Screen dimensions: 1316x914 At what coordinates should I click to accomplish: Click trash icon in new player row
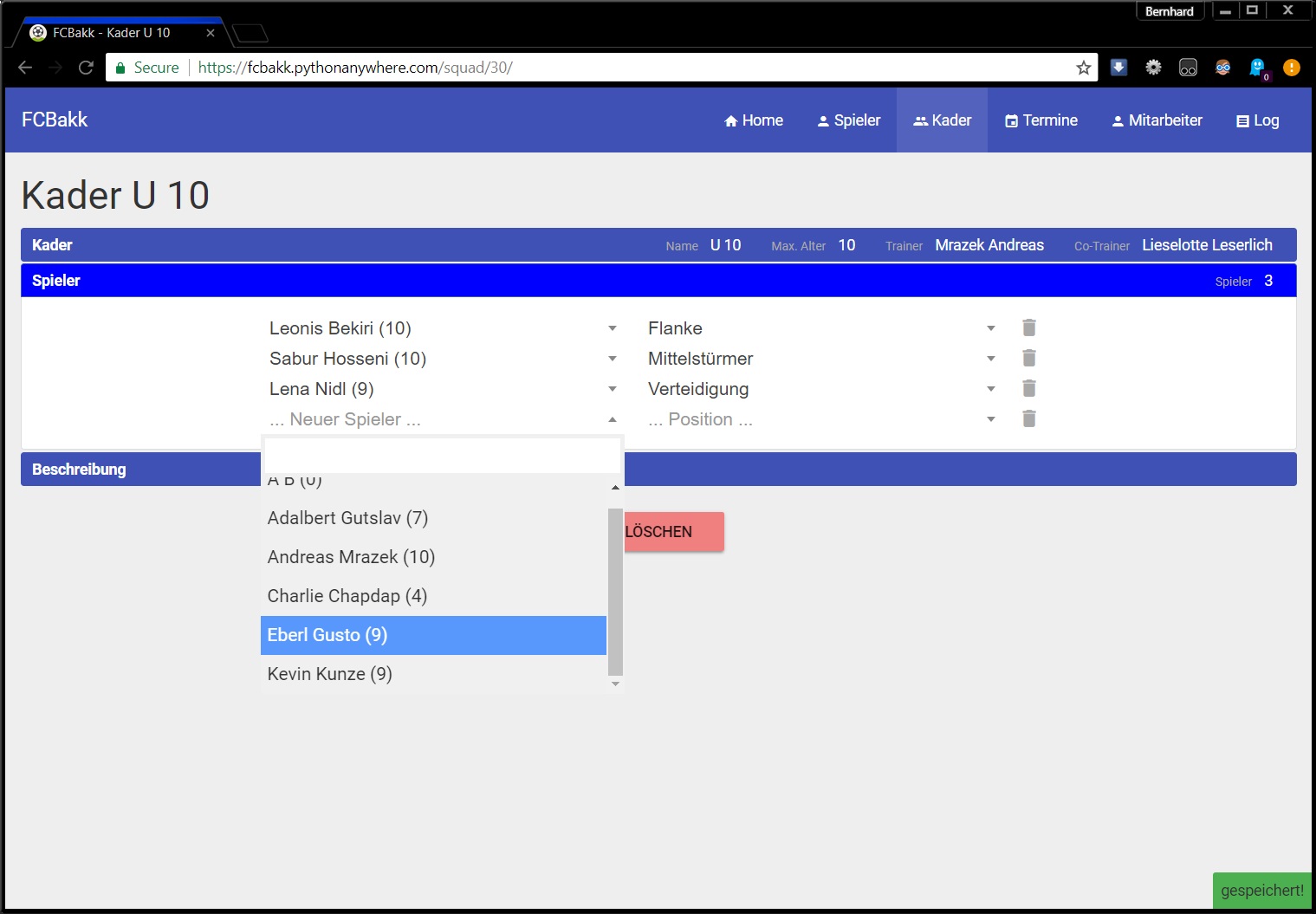pyautogui.click(x=1028, y=418)
